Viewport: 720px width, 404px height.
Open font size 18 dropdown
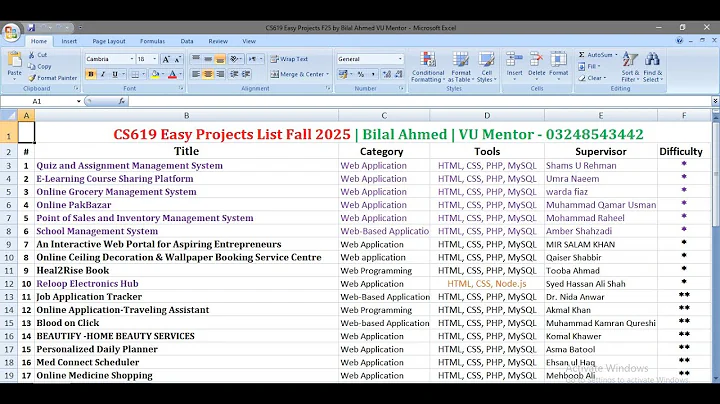click(155, 59)
